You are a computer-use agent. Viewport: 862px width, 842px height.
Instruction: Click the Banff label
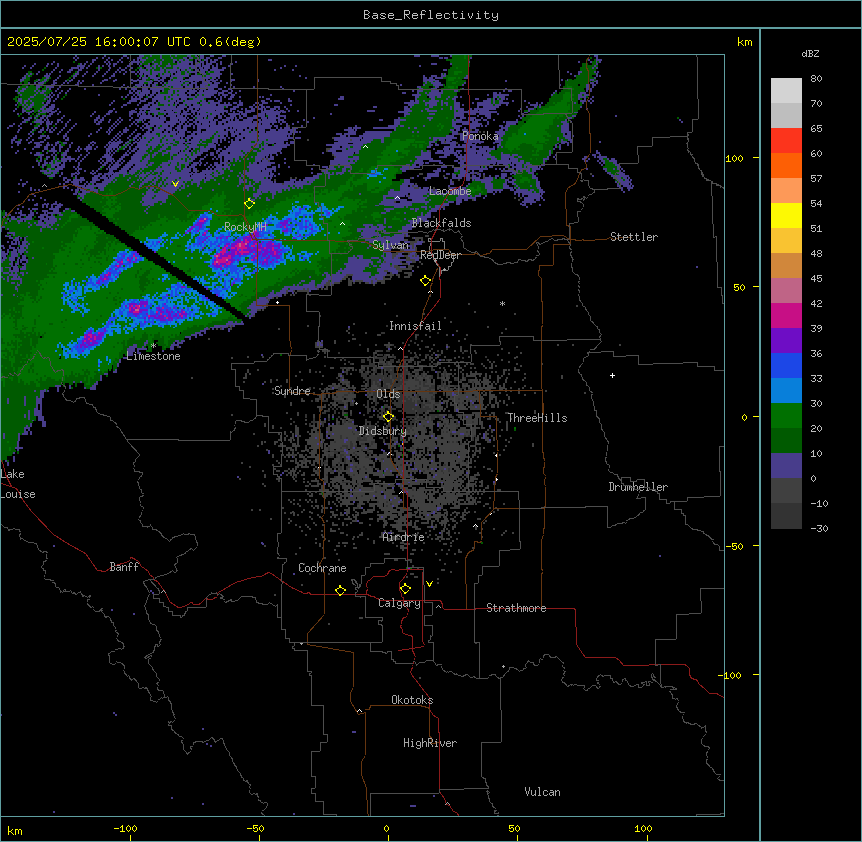[x=124, y=567]
